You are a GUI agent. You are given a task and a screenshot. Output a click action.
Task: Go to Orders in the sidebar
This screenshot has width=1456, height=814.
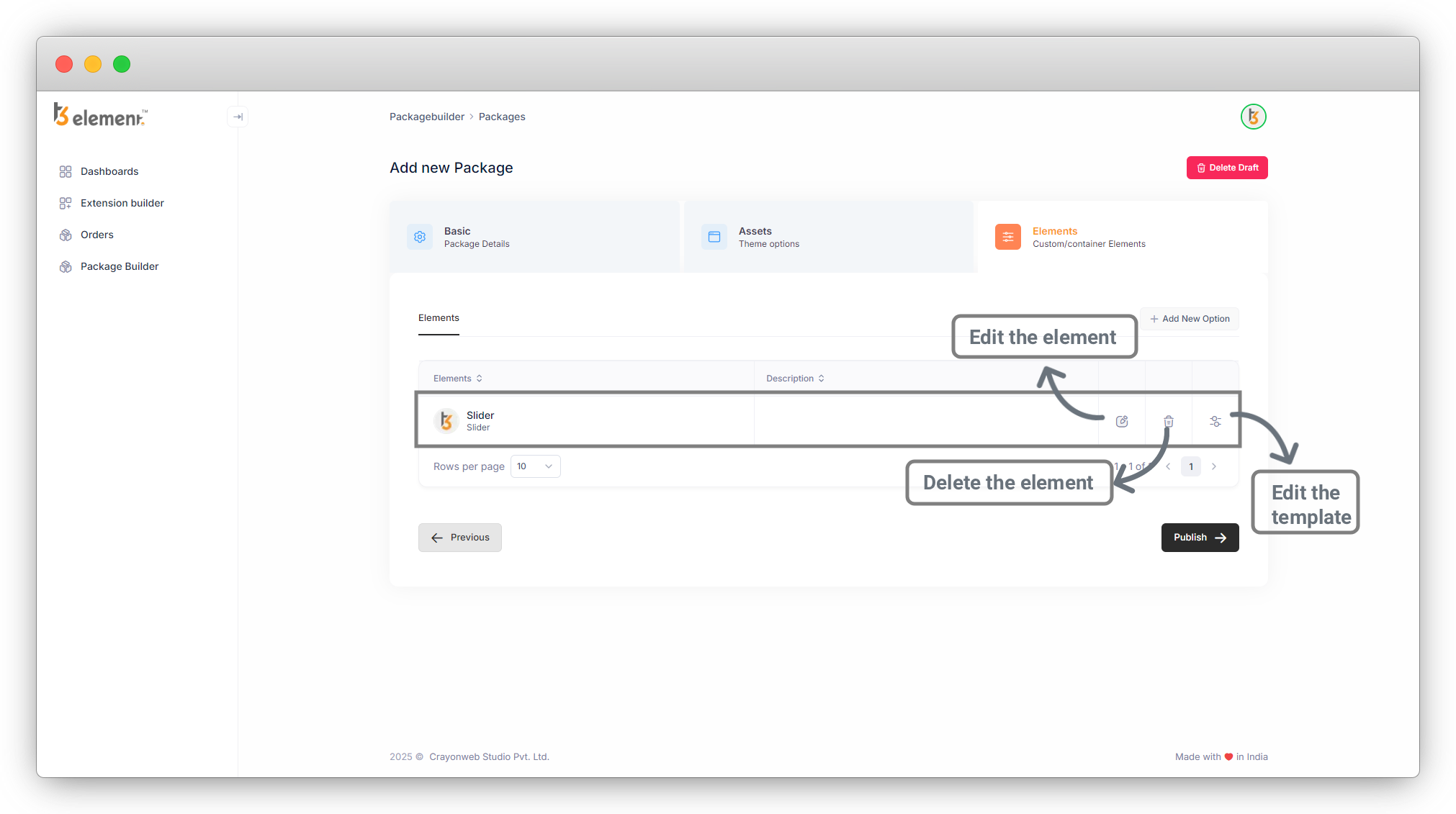97,235
